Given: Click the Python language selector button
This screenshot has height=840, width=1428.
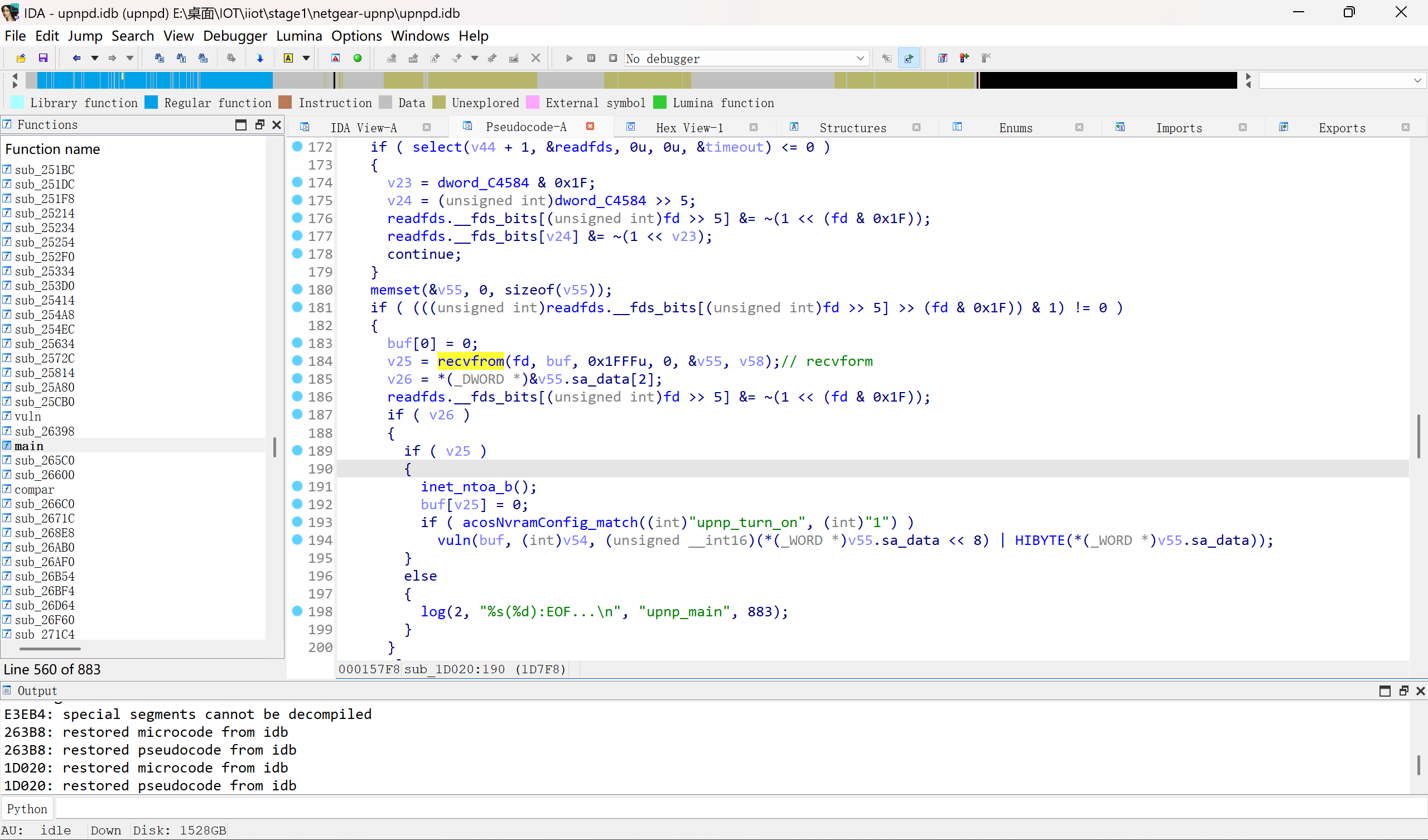Looking at the screenshot, I should click(x=27, y=809).
